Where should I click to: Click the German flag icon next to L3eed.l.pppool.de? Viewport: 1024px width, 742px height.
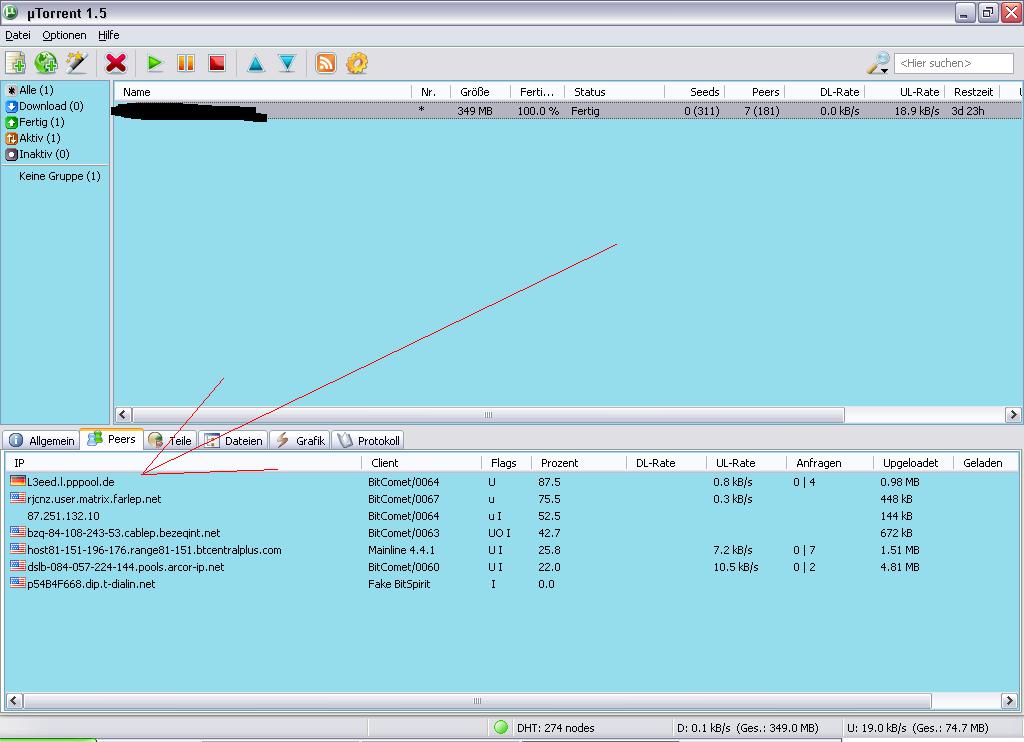coord(18,481)
